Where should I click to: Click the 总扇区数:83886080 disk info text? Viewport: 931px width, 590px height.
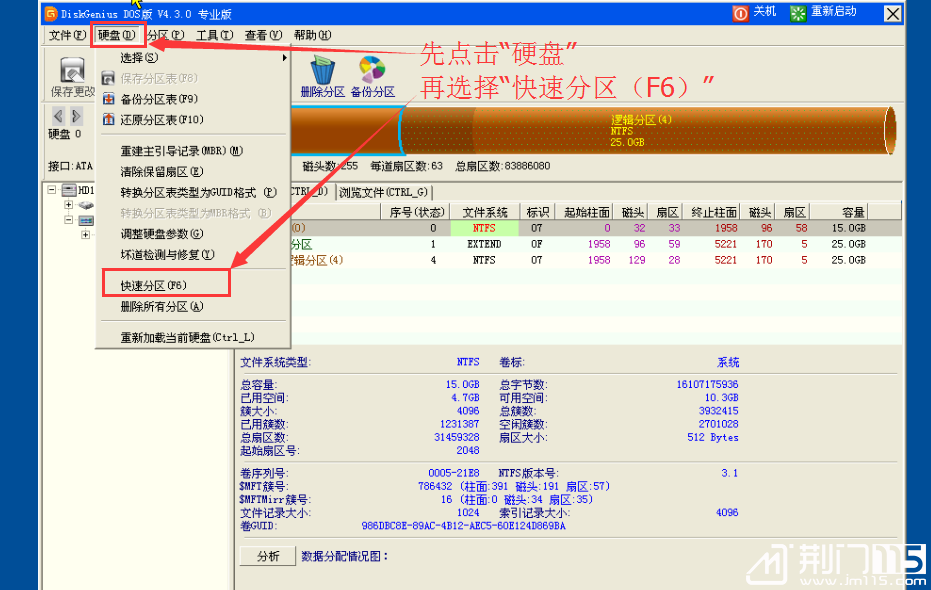click(502, 166)
